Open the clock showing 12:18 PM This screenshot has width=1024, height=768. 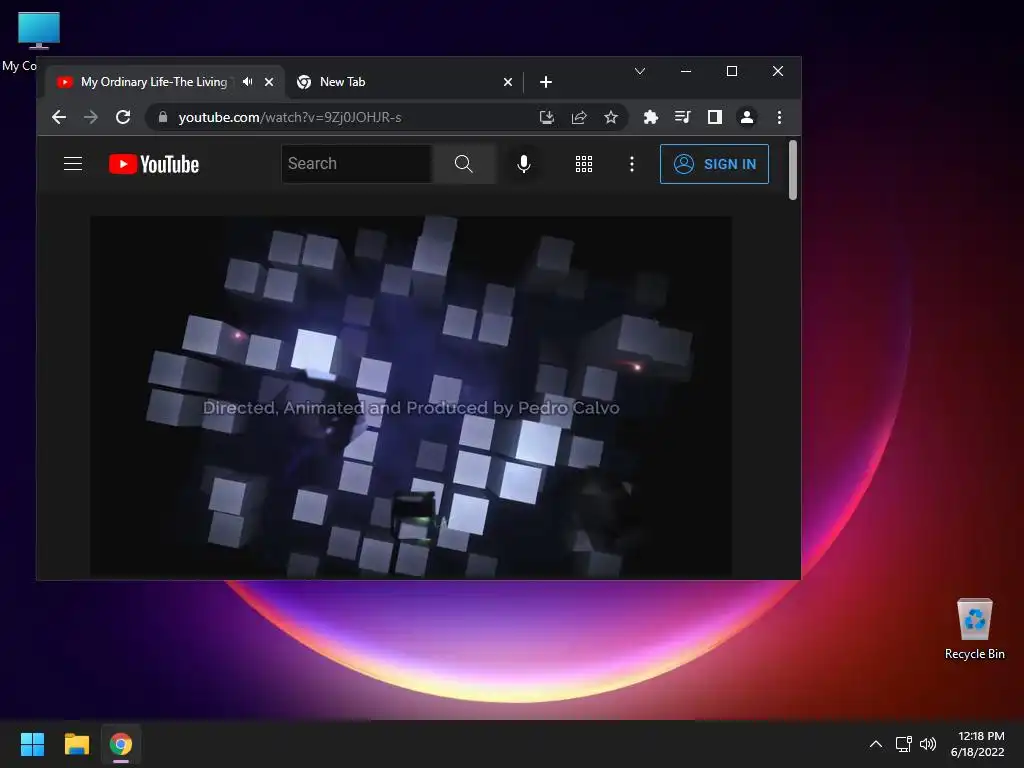978,744
